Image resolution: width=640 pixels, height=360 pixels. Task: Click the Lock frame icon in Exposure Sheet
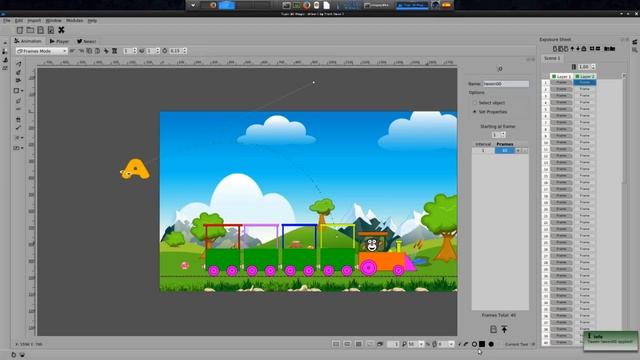(x=584, y=49)
